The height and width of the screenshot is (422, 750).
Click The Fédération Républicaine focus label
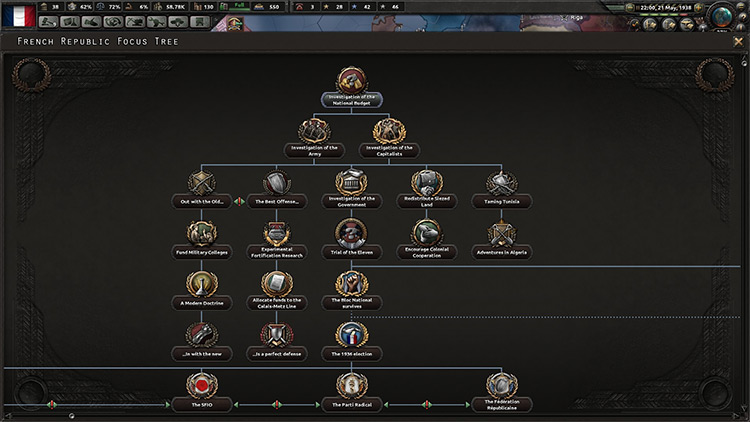[x=502, y=405]
